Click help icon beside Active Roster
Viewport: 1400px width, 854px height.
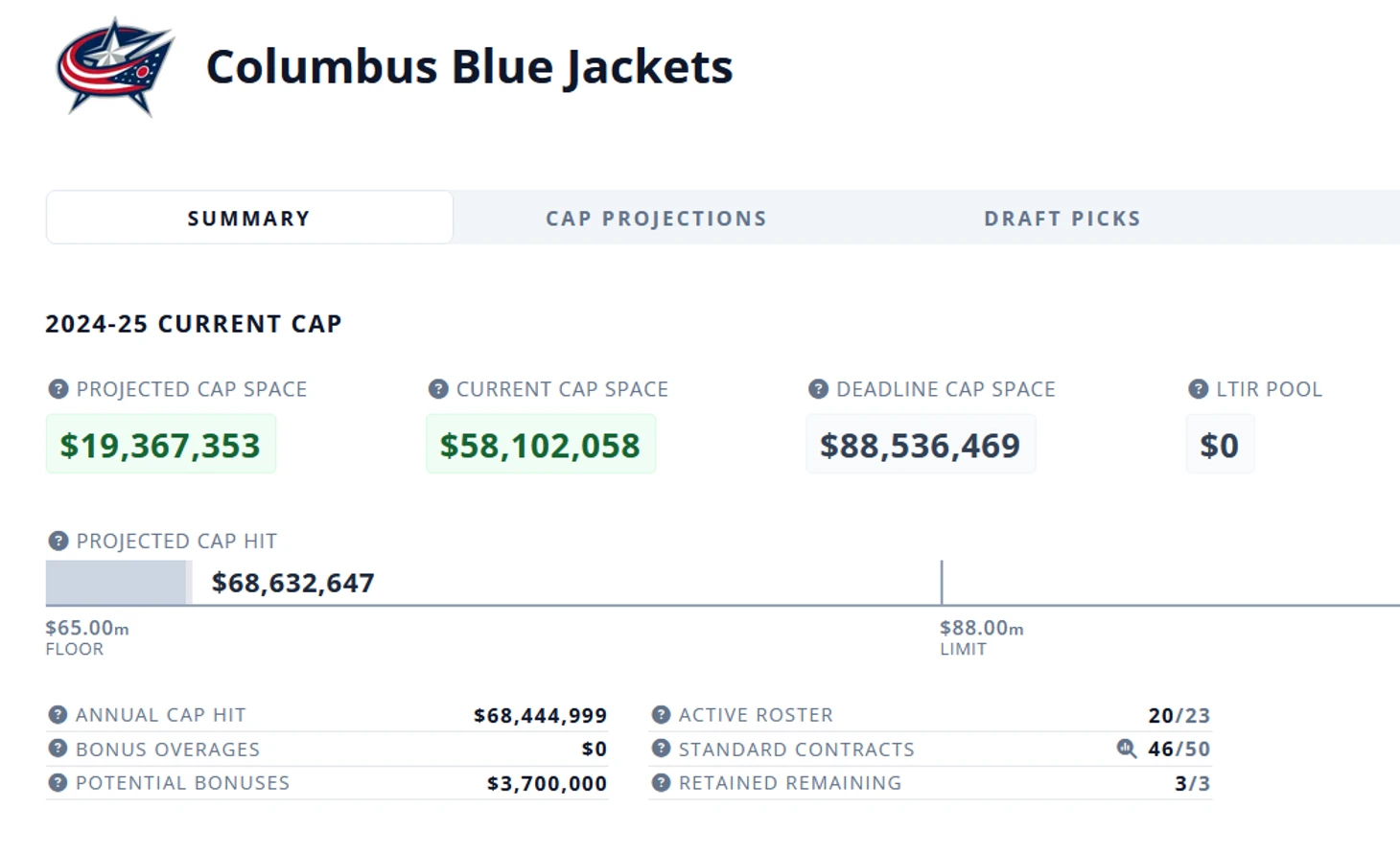[x=661, y=715]
